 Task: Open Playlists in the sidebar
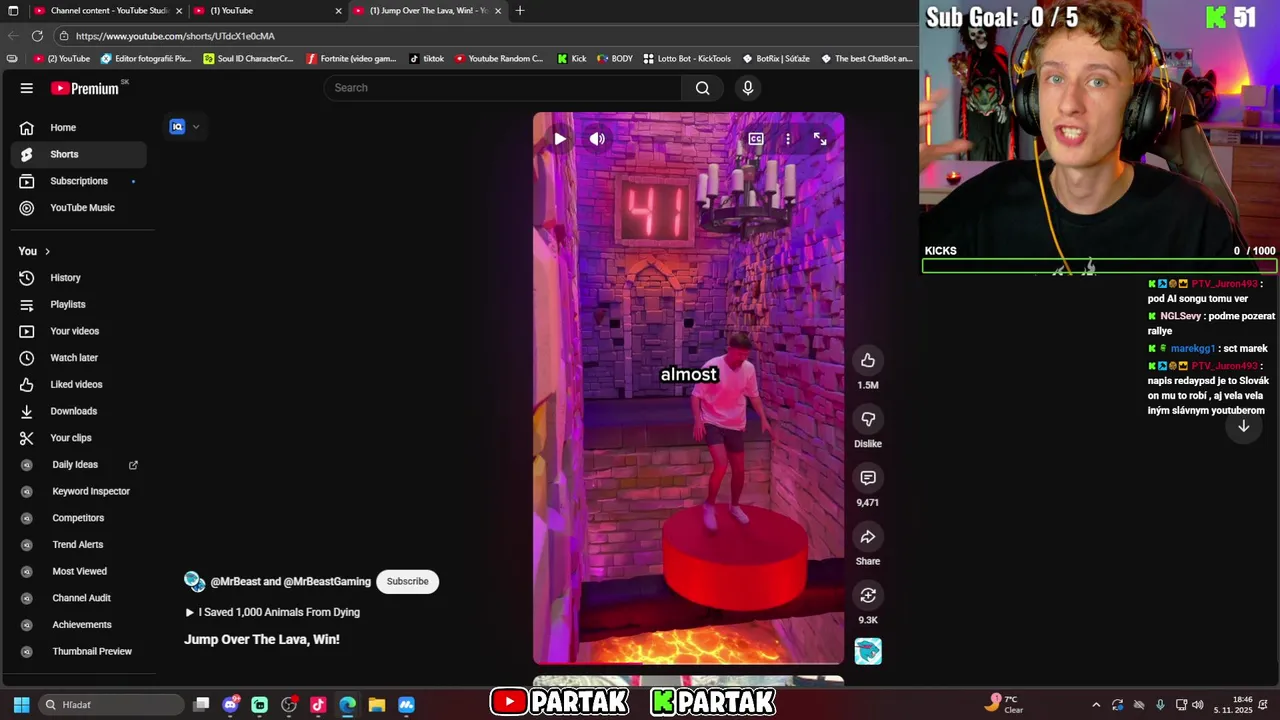(78, 304)
